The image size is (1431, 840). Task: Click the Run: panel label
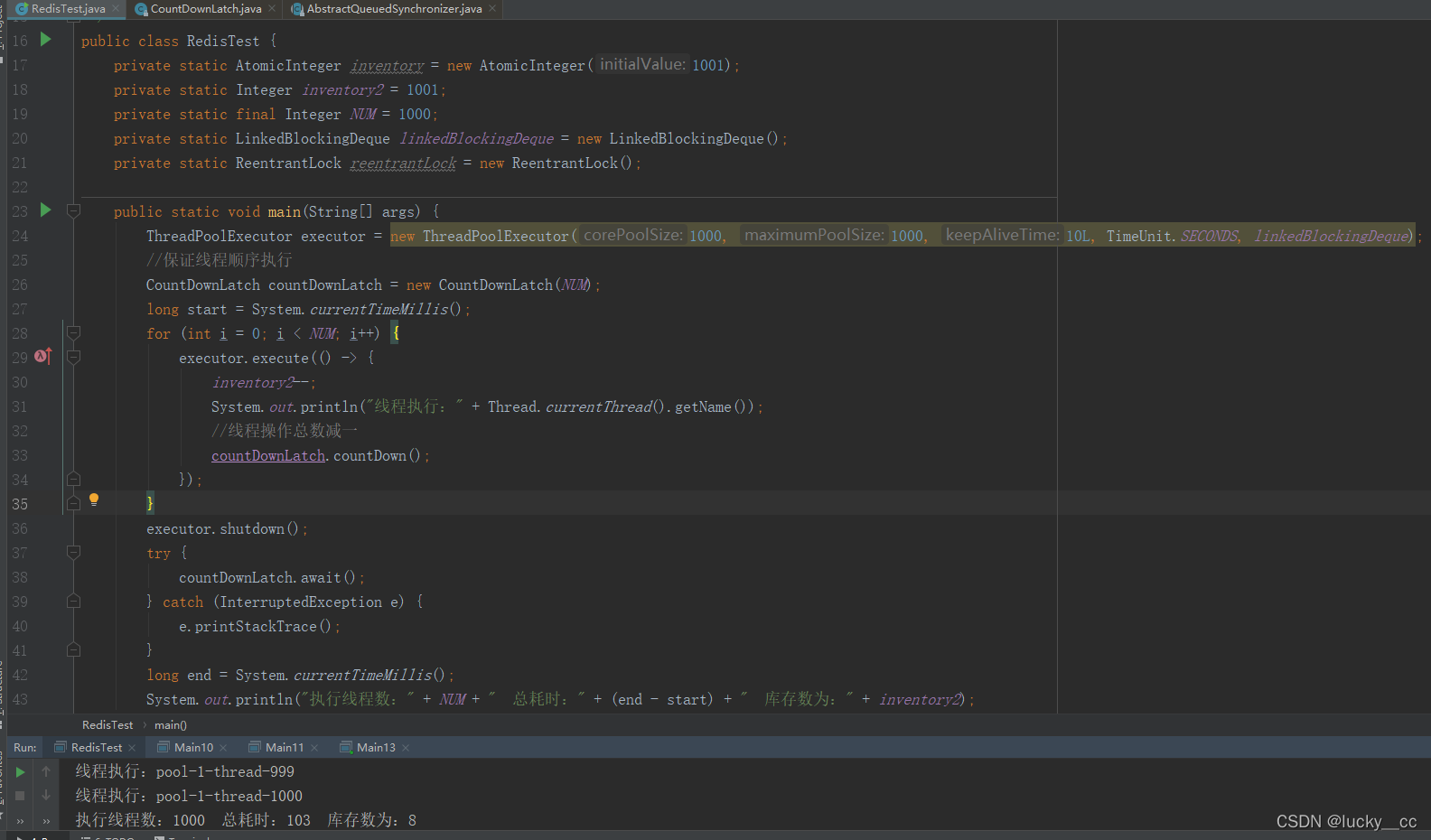point(25,747)
